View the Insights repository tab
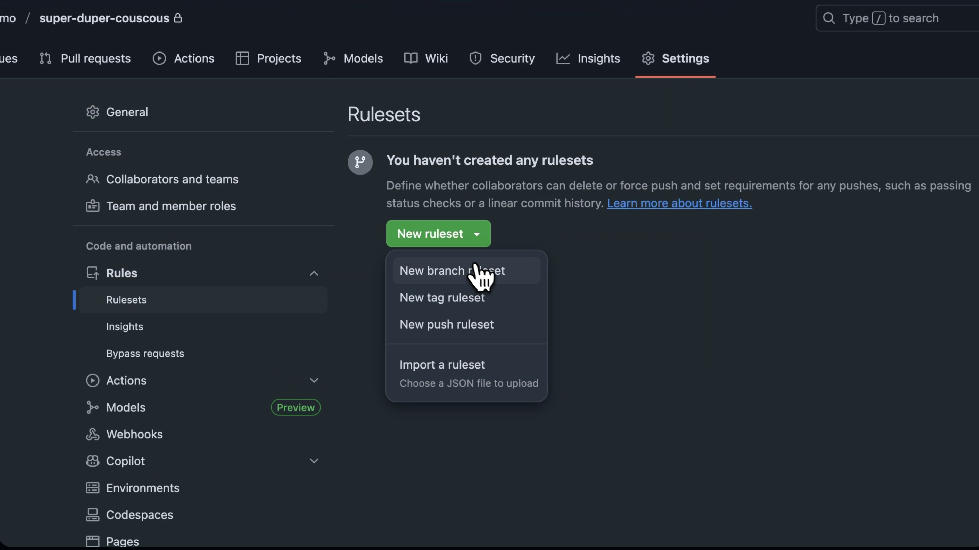Viewport: 979px width, 550px height. tap(588, 58)
